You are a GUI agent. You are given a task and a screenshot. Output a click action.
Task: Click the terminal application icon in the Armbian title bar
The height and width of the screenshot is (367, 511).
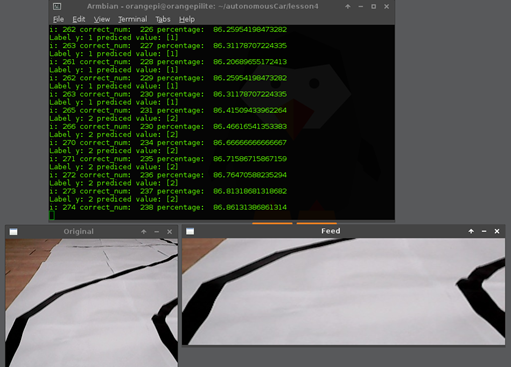click(x=57, y=6)
